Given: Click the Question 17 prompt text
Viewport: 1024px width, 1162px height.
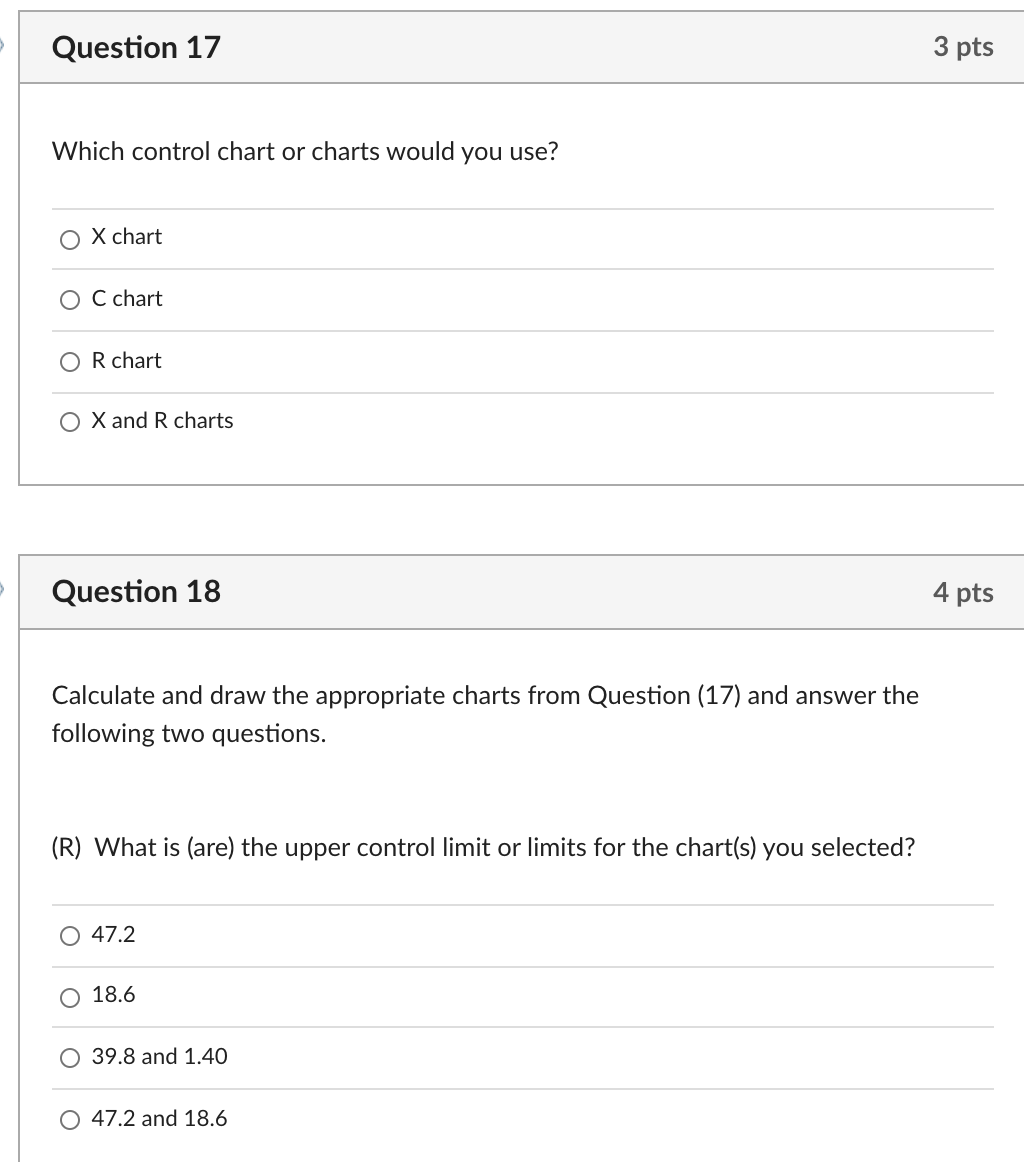Looking at the screenshot, I should coord(305,152).
